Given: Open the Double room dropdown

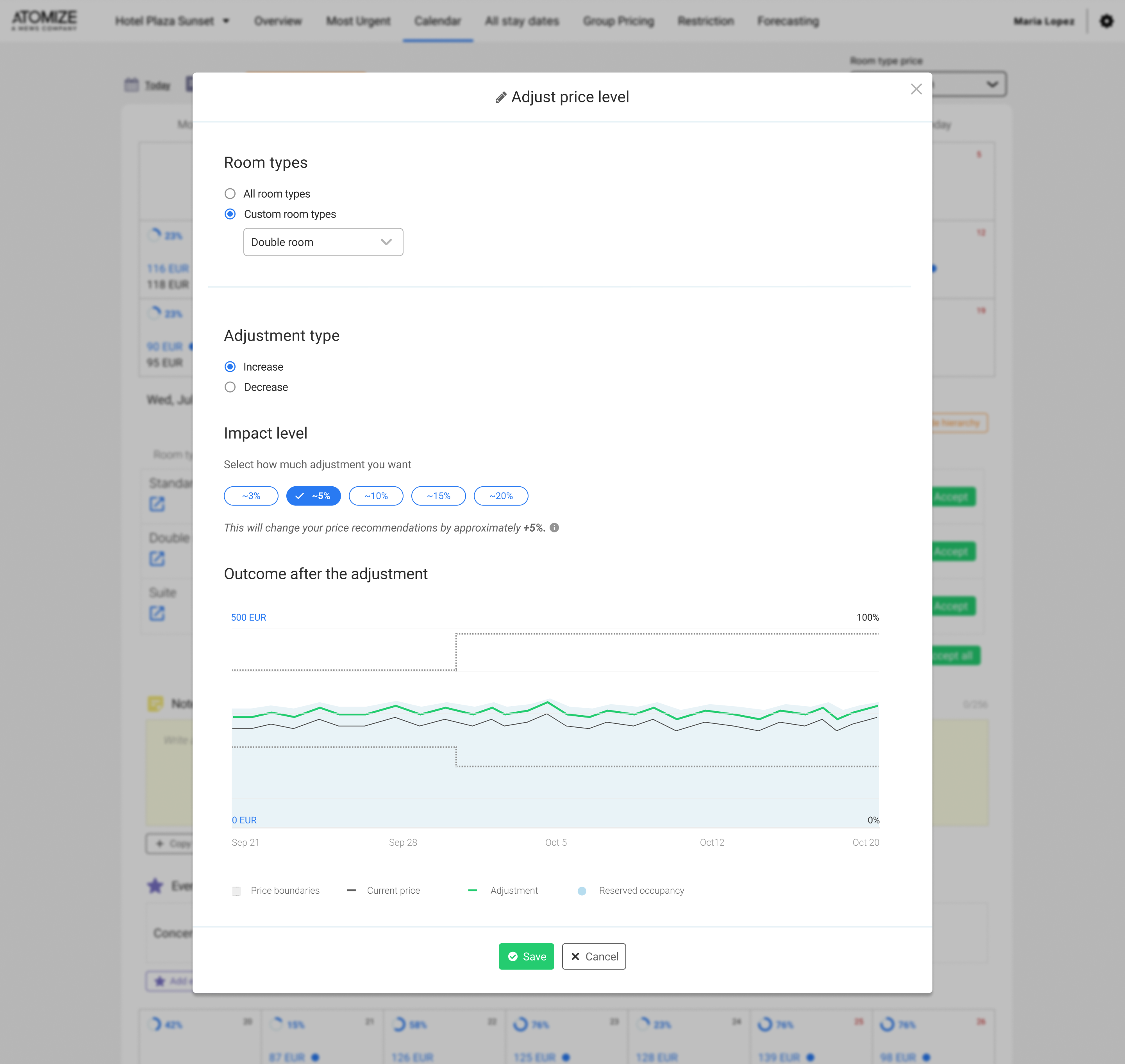Looking at the screenshot, I should (x=323, y=242).
